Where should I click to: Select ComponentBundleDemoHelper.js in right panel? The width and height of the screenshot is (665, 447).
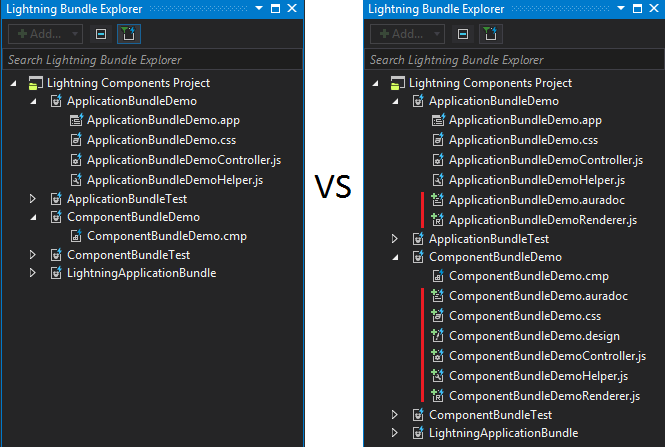tap(538, 375)
